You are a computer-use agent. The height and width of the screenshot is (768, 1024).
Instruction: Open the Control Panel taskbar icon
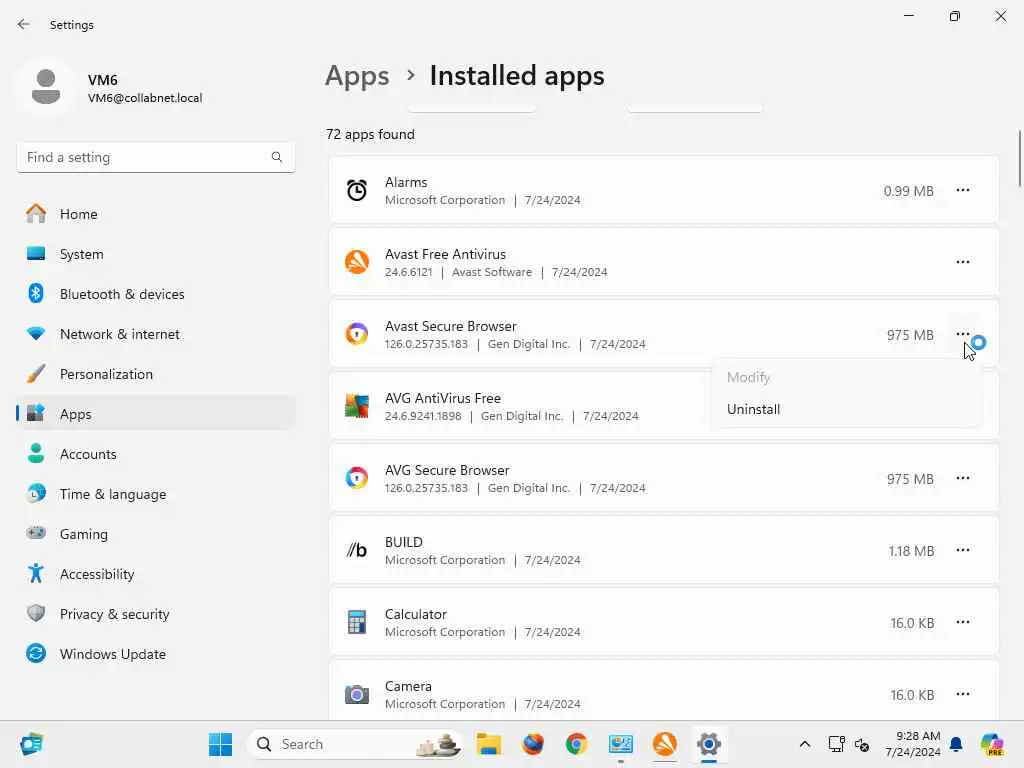click(x=620, y=744)
